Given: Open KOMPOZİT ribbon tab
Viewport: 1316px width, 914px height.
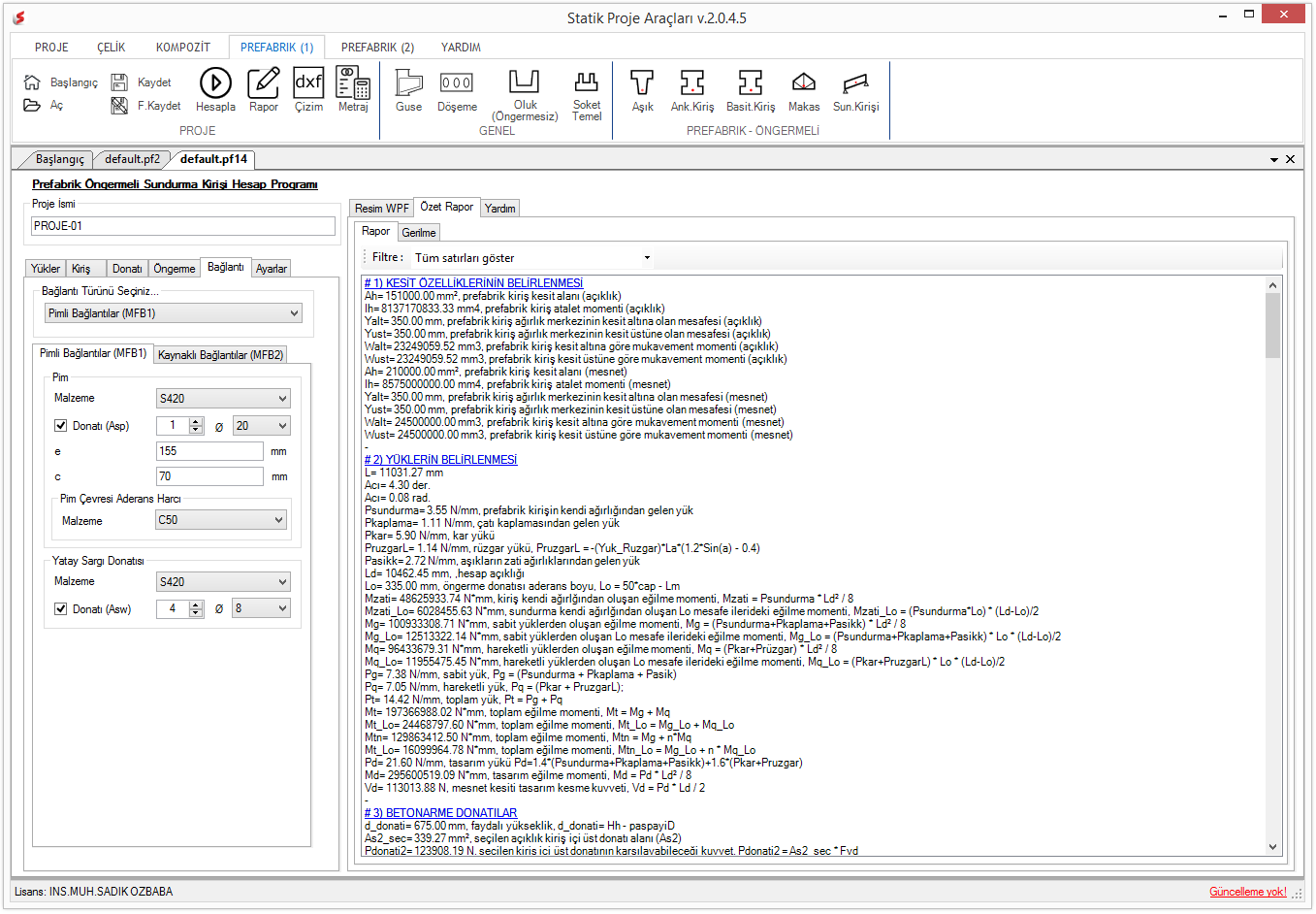Looking at the screenshot, I should (x=183, y=48).
